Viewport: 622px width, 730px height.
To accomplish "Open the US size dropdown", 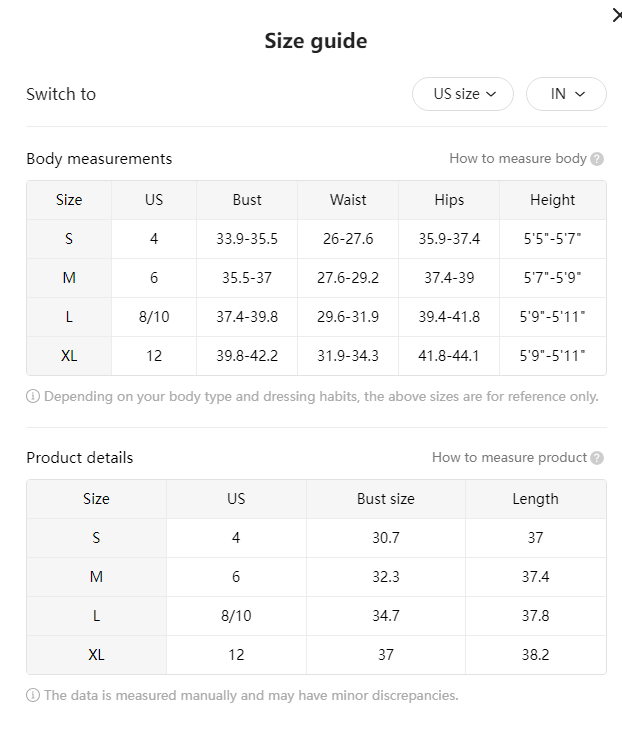I will click(x=463, y=94).
